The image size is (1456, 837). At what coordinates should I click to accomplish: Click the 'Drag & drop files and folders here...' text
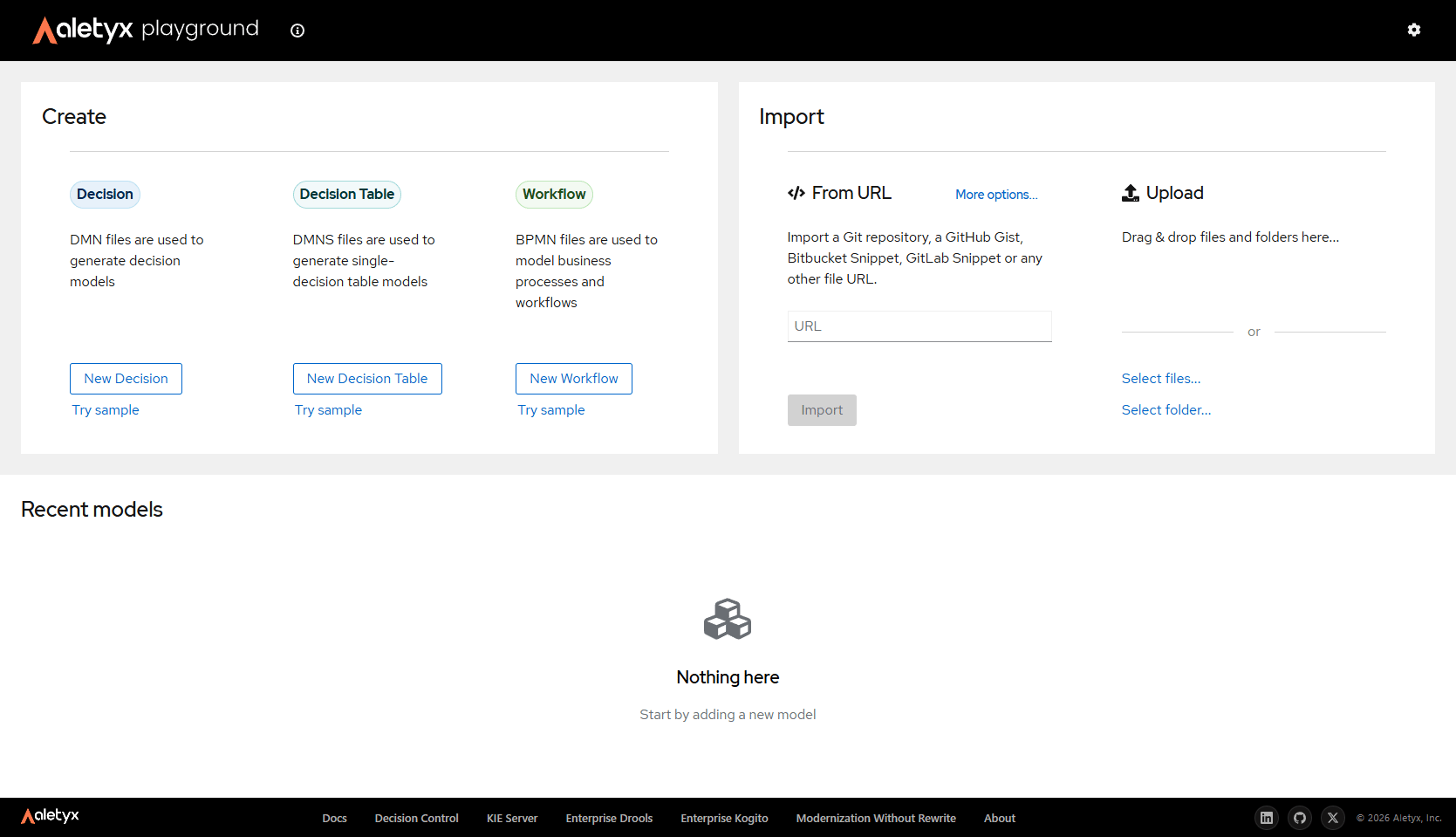tap(1230, 237)
